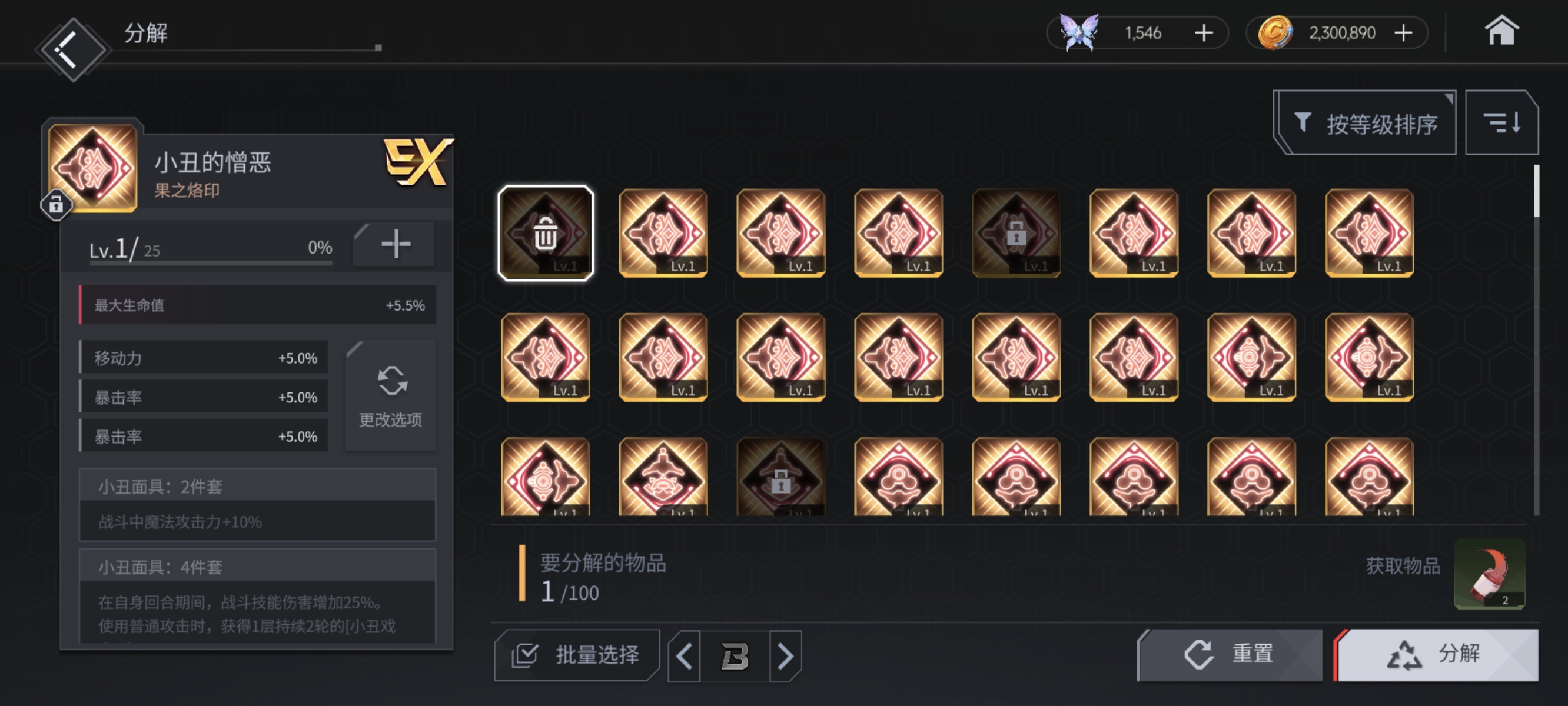This screenshot has width=1568, height=706.
Task: Click the obtained item red thumbnail
Action: click(1490, 573)
